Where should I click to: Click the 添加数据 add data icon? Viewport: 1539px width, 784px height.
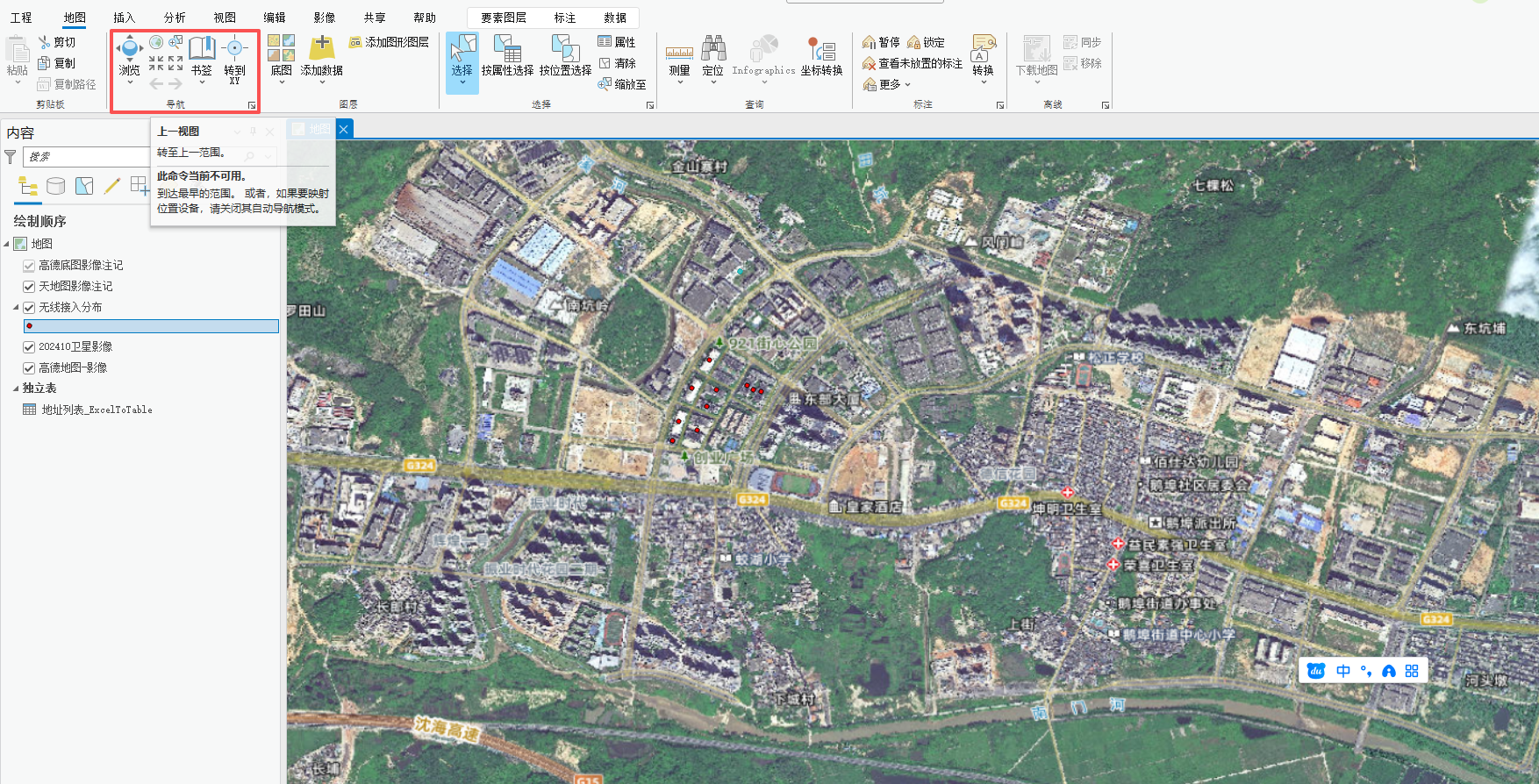[x=322, y=47]
